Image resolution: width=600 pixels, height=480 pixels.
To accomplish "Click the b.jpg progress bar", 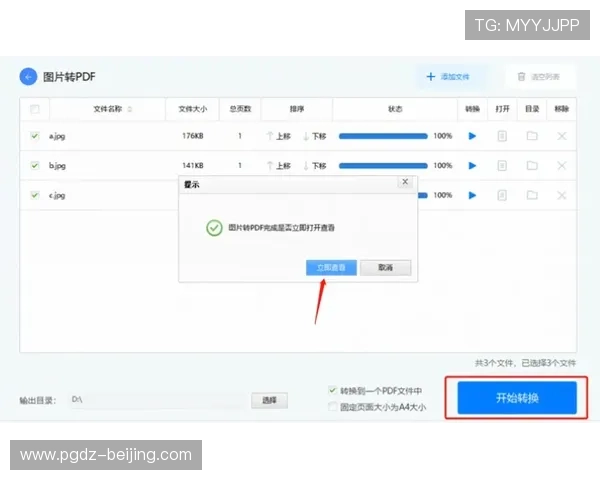I will [383, 165].
